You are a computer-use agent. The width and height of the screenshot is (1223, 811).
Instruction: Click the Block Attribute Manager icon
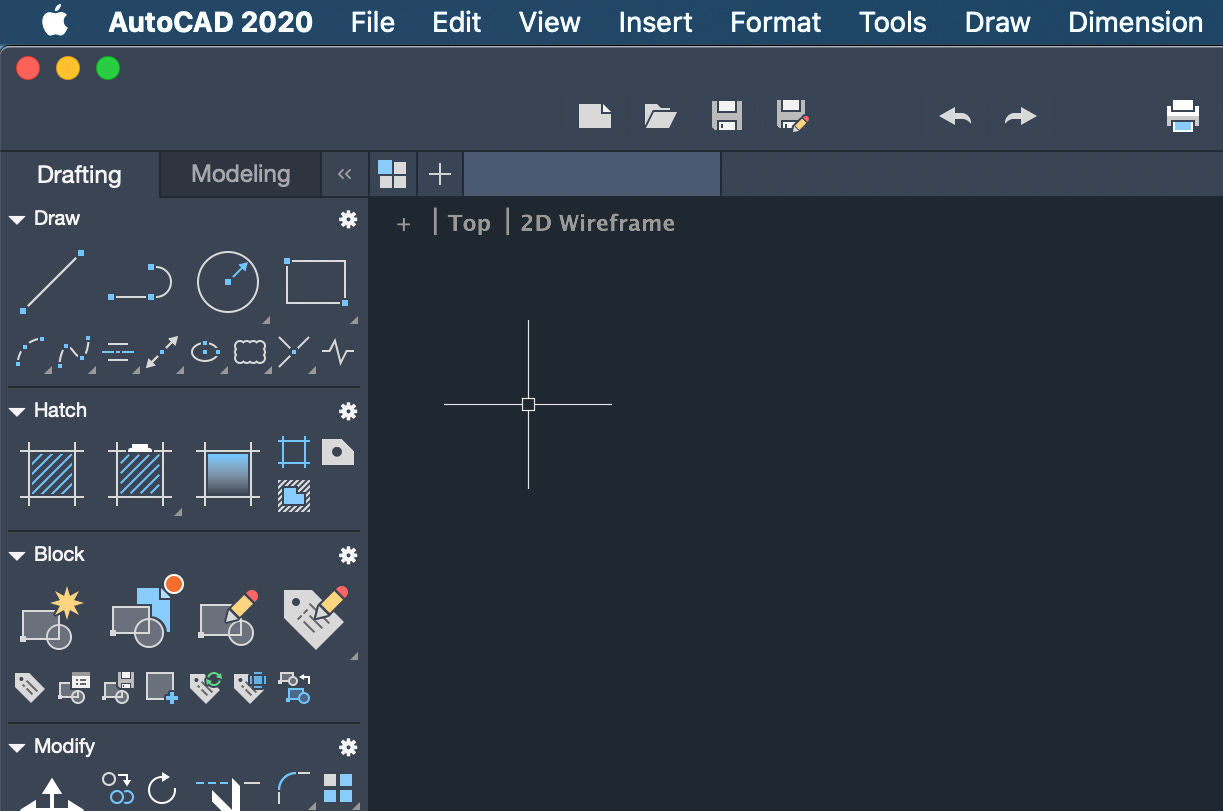tap(74, 687)
